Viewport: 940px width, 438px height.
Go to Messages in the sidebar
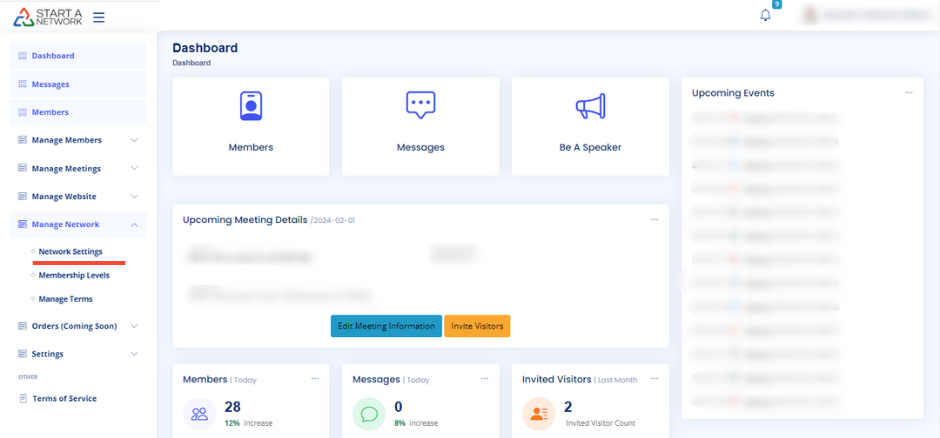tap(50, 84)
